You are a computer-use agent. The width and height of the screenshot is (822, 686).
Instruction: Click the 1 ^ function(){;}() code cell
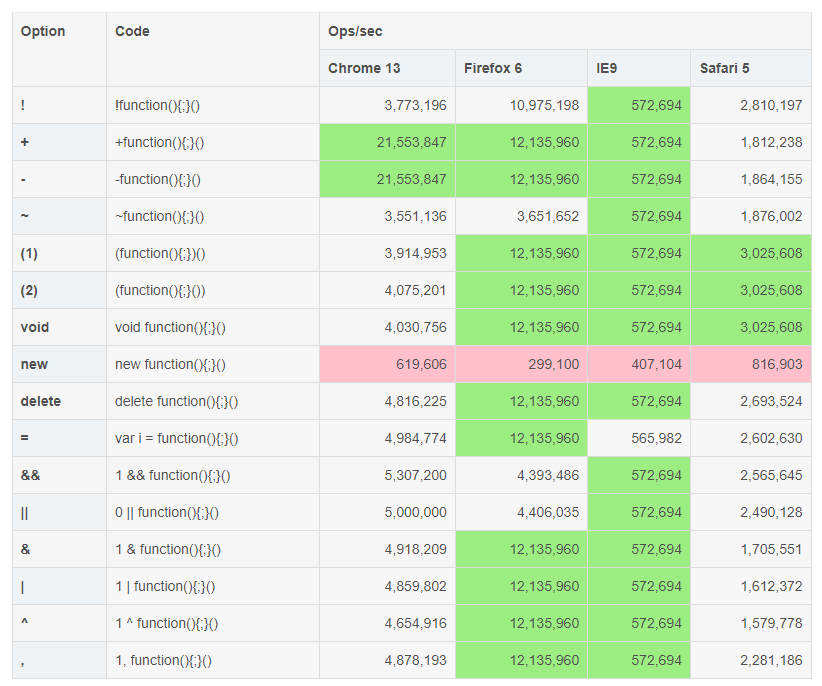point(167,623)
